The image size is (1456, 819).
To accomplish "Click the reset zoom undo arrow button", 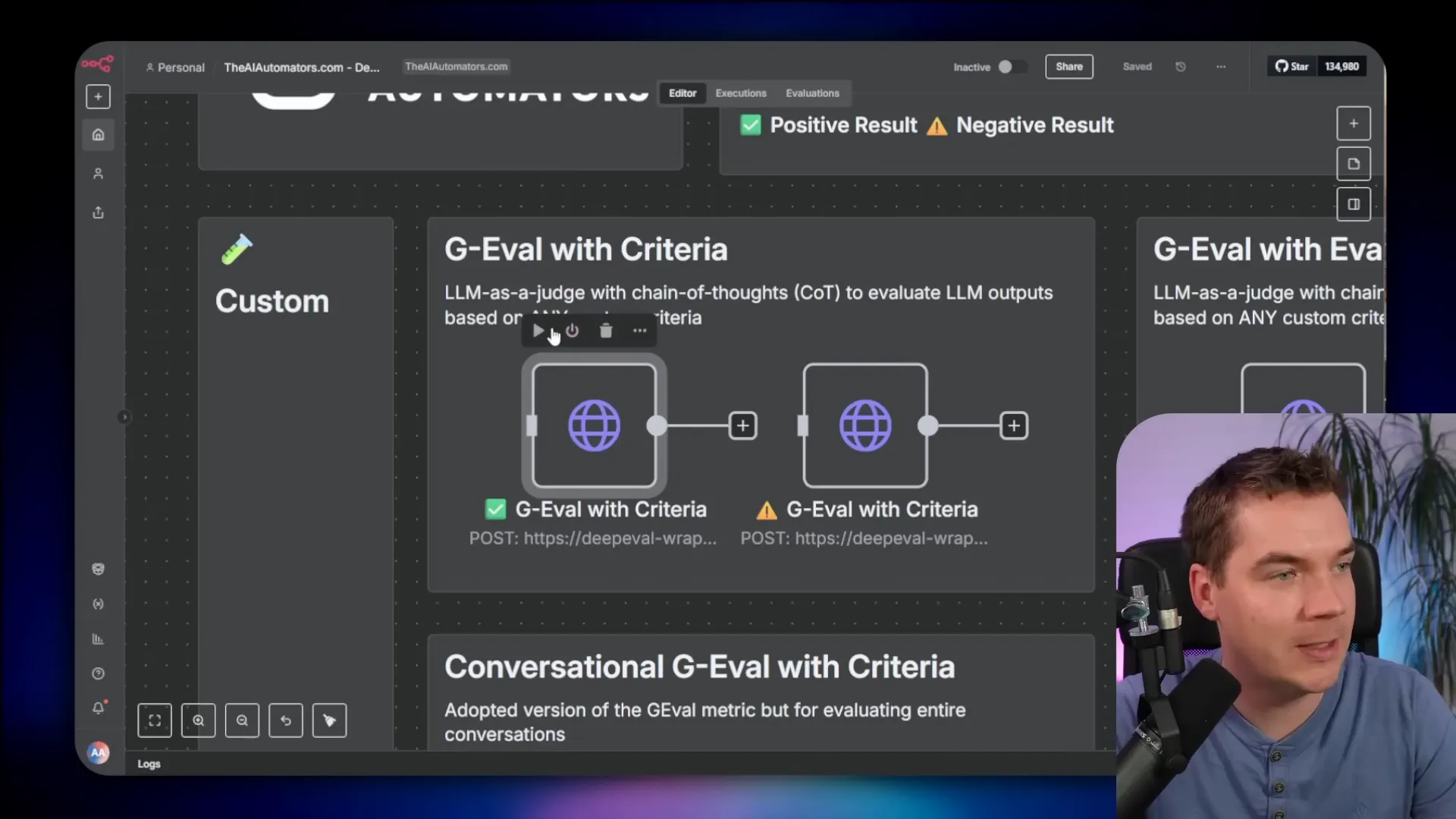I will [x=286, y=720].
